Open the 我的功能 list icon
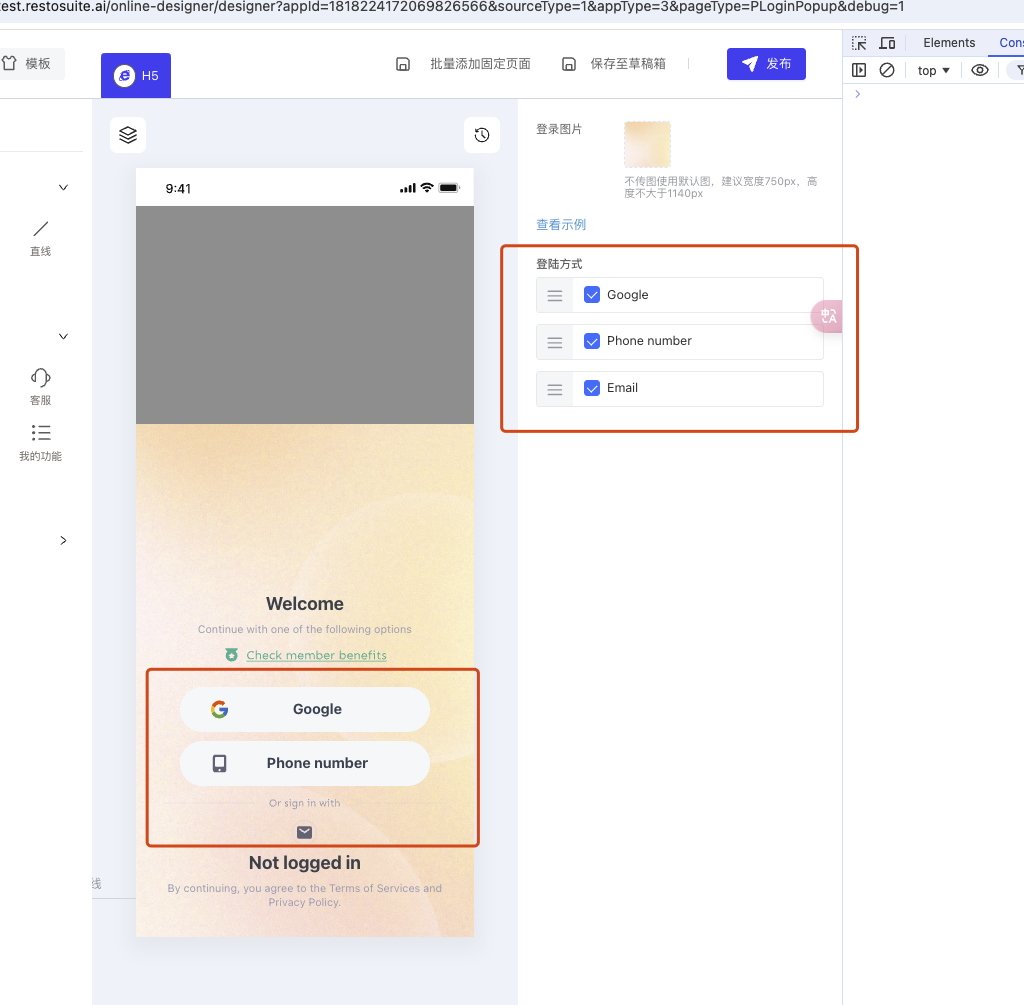1024x1005 pixels. [40, 433]
